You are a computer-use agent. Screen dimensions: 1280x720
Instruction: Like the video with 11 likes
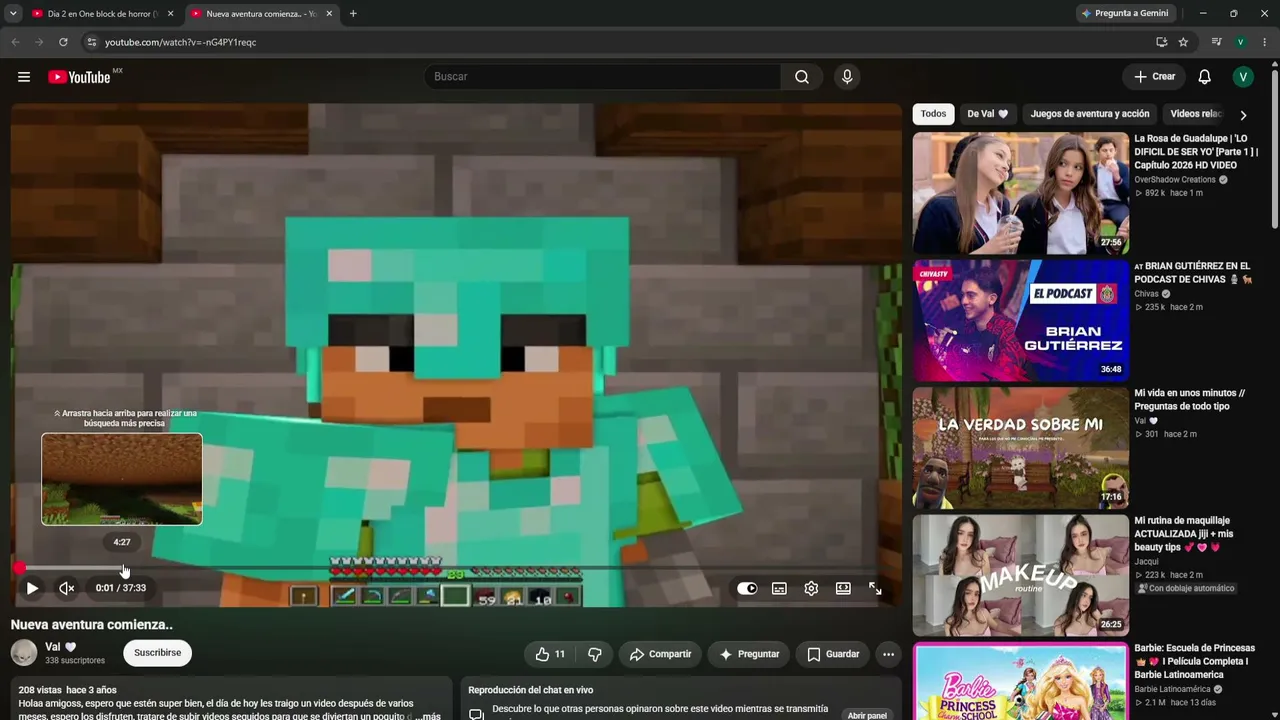pyautogui.click(x=550, y=654)
